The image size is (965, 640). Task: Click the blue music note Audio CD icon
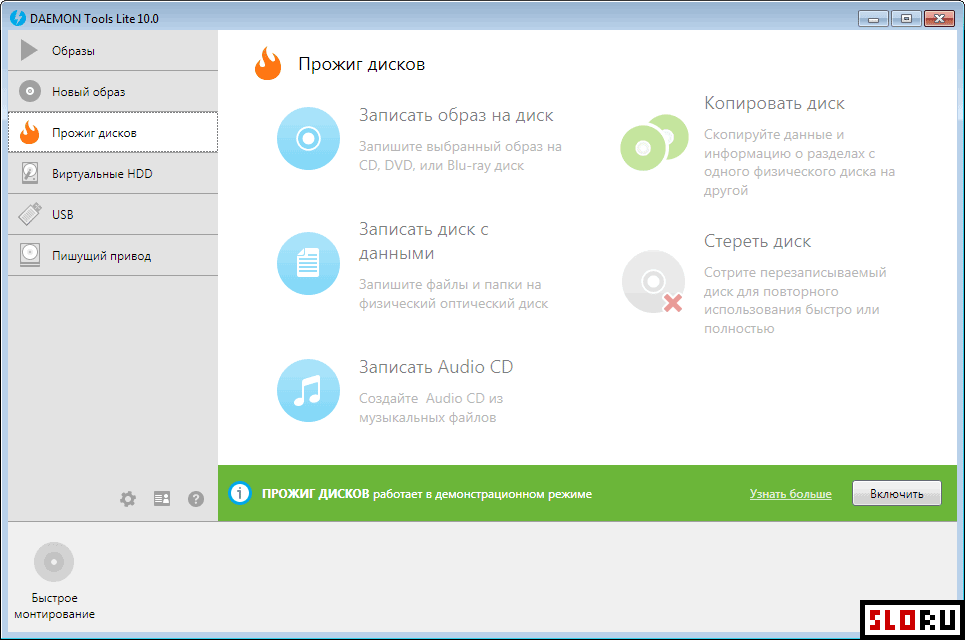coord(308,390)
